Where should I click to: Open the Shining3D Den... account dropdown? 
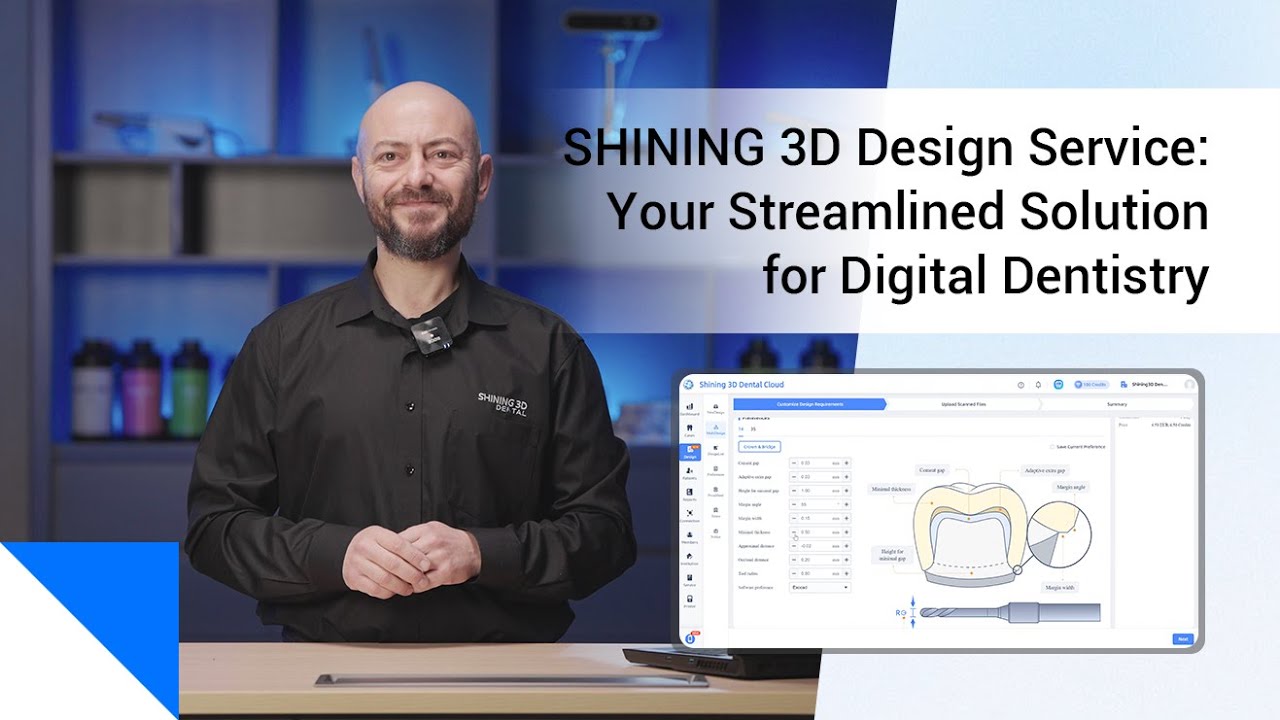(x=1145, y=385)
